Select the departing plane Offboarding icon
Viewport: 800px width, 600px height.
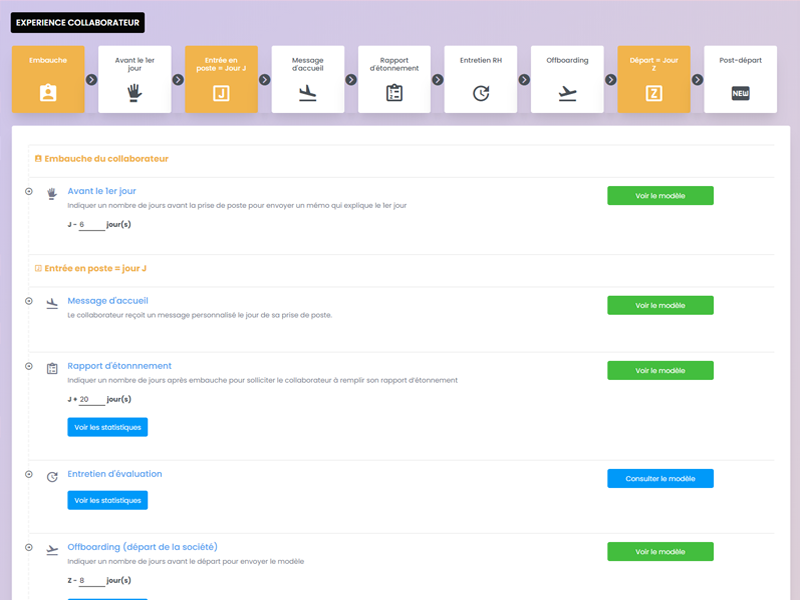pyautogui.click(x=567, y=95)
